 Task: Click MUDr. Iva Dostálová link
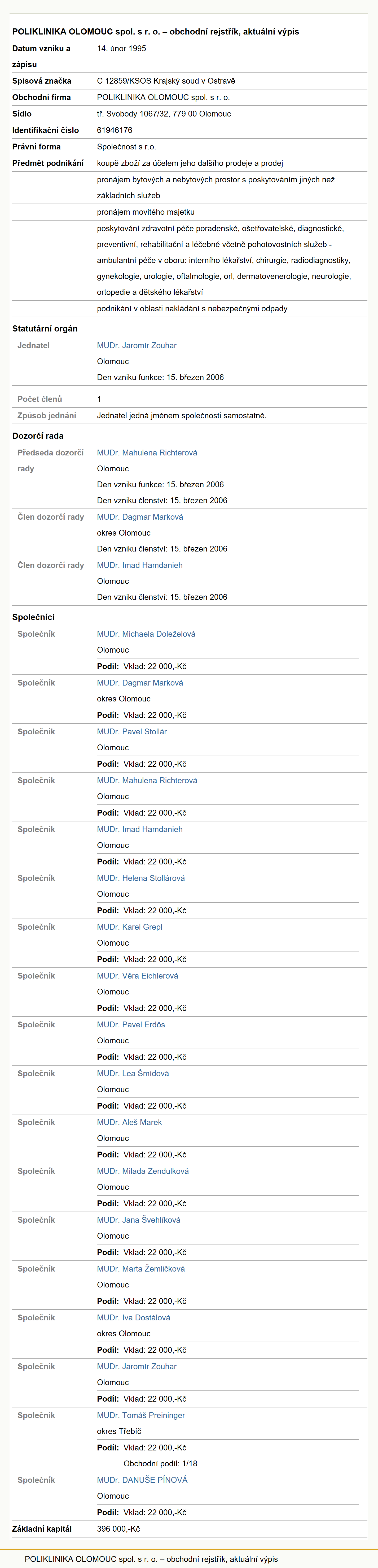click(x=134, y=1317)
